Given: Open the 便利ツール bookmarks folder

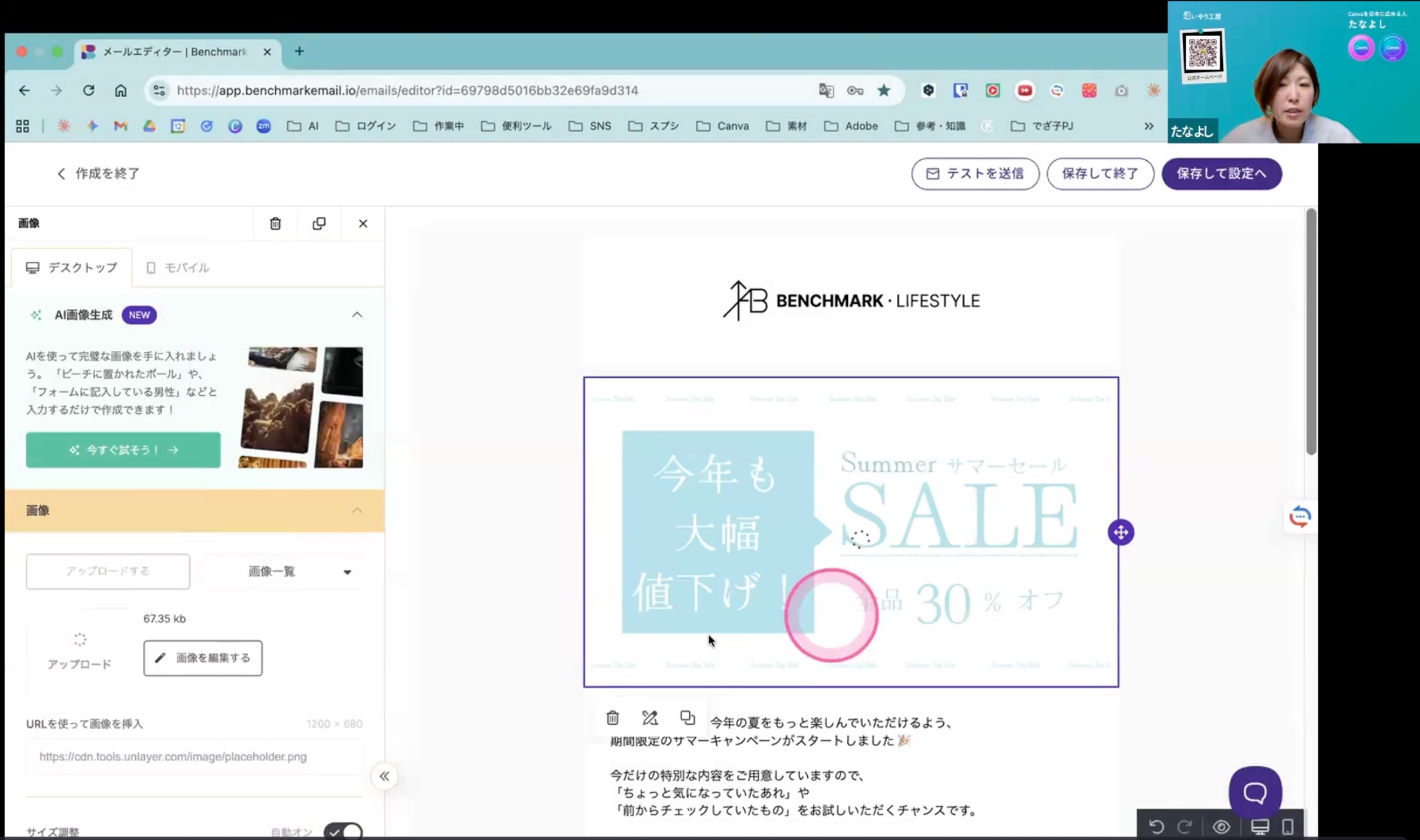Looking at the screenshot, I should pos(517,126).
